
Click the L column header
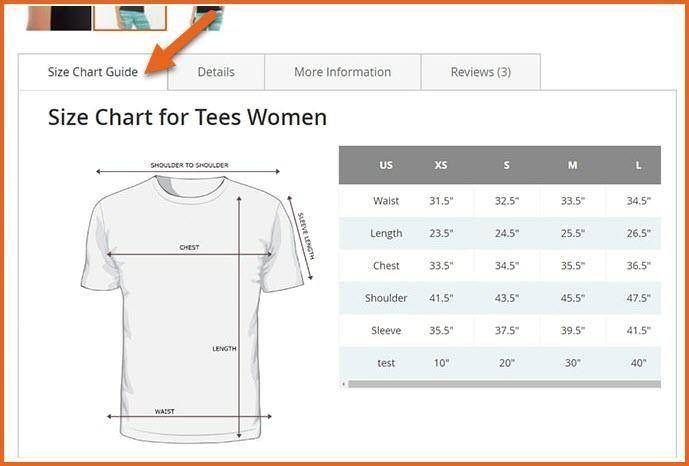638,165
